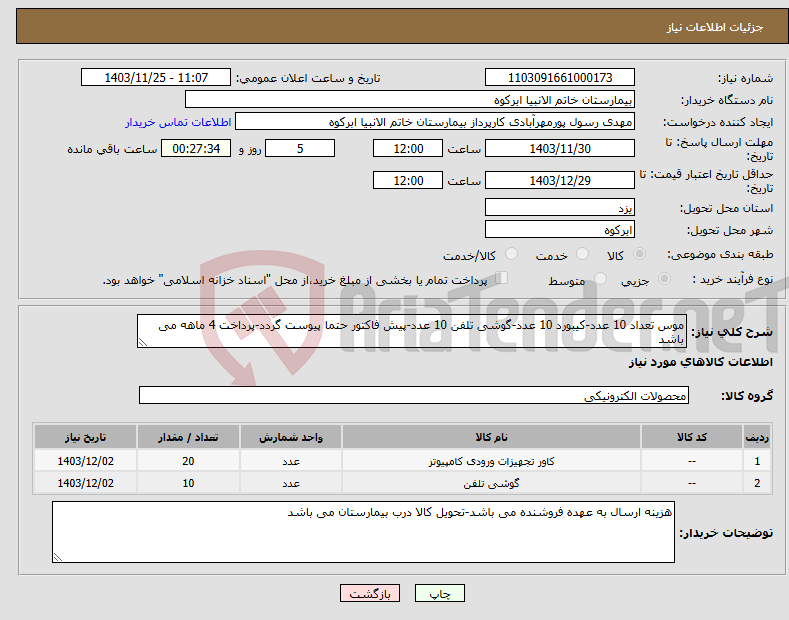The image size is (789, 620).
Task: Open the اطلاعات تماس خریدار link
Action: point(178,122)
